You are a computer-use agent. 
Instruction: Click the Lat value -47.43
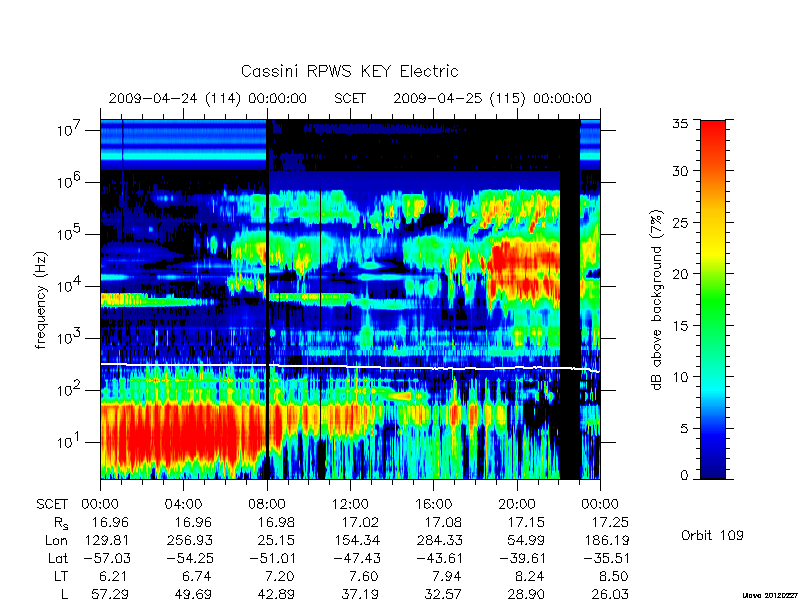click(x=356, y=558)
